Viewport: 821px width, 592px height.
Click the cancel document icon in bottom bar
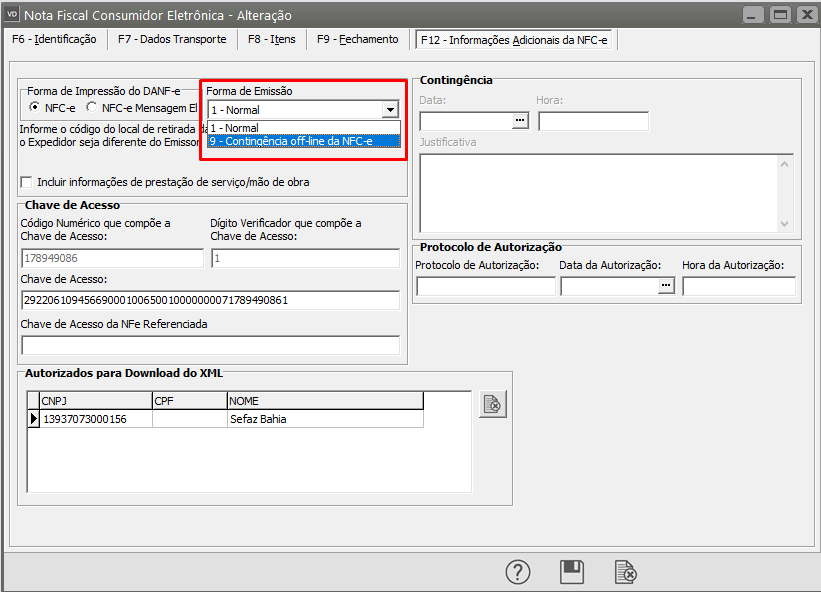pos(625,572)
